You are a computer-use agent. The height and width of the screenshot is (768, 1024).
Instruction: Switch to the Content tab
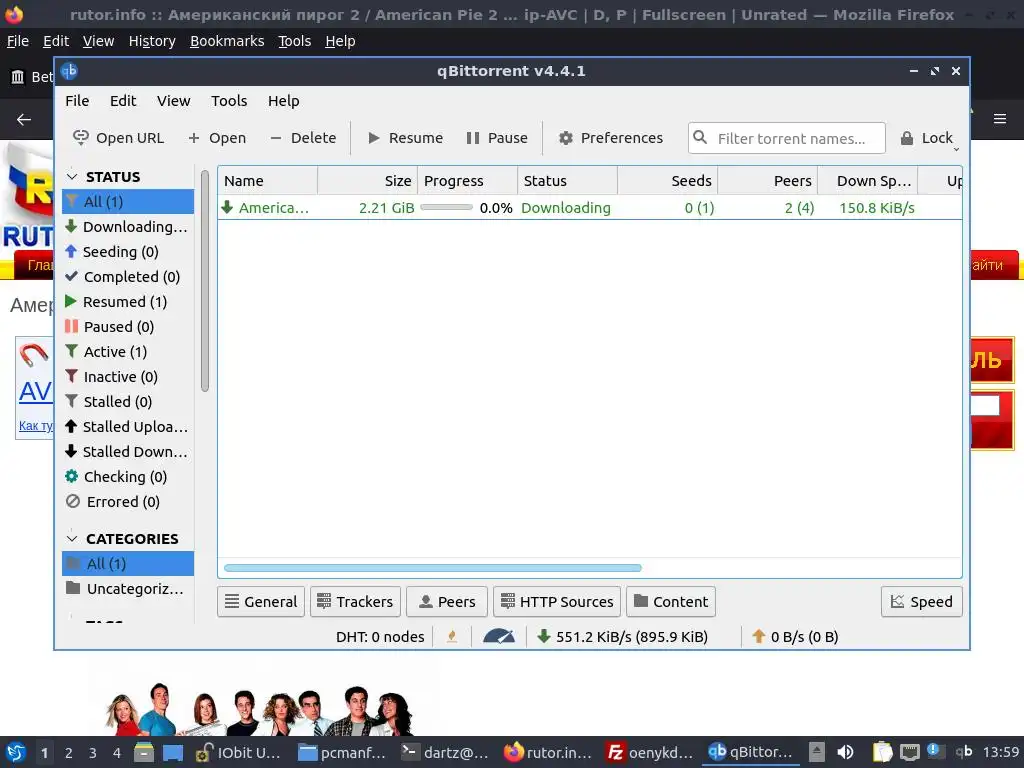(x=671, y=601)
